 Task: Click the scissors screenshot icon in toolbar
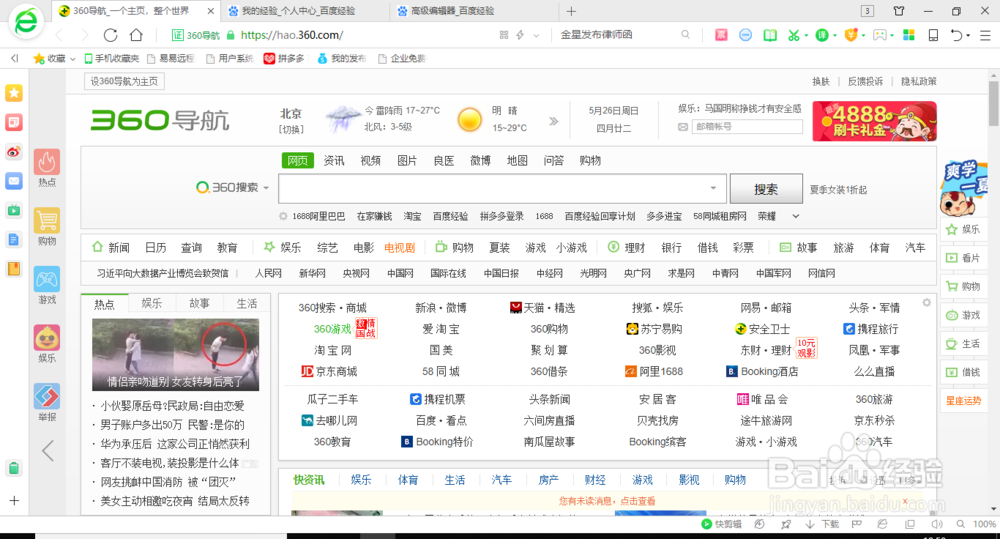793,35
